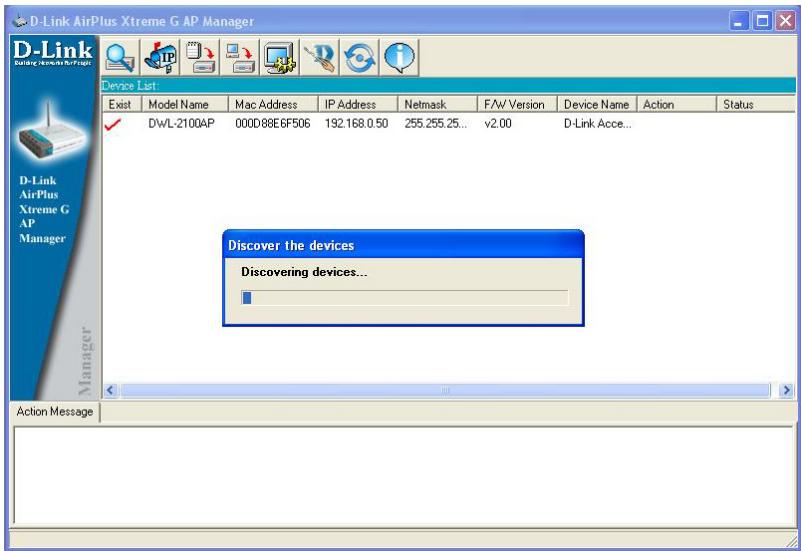The height and width of the screenshot is (551, 801).
Task: Sort by Netmask column header
Action: [438, 104]
